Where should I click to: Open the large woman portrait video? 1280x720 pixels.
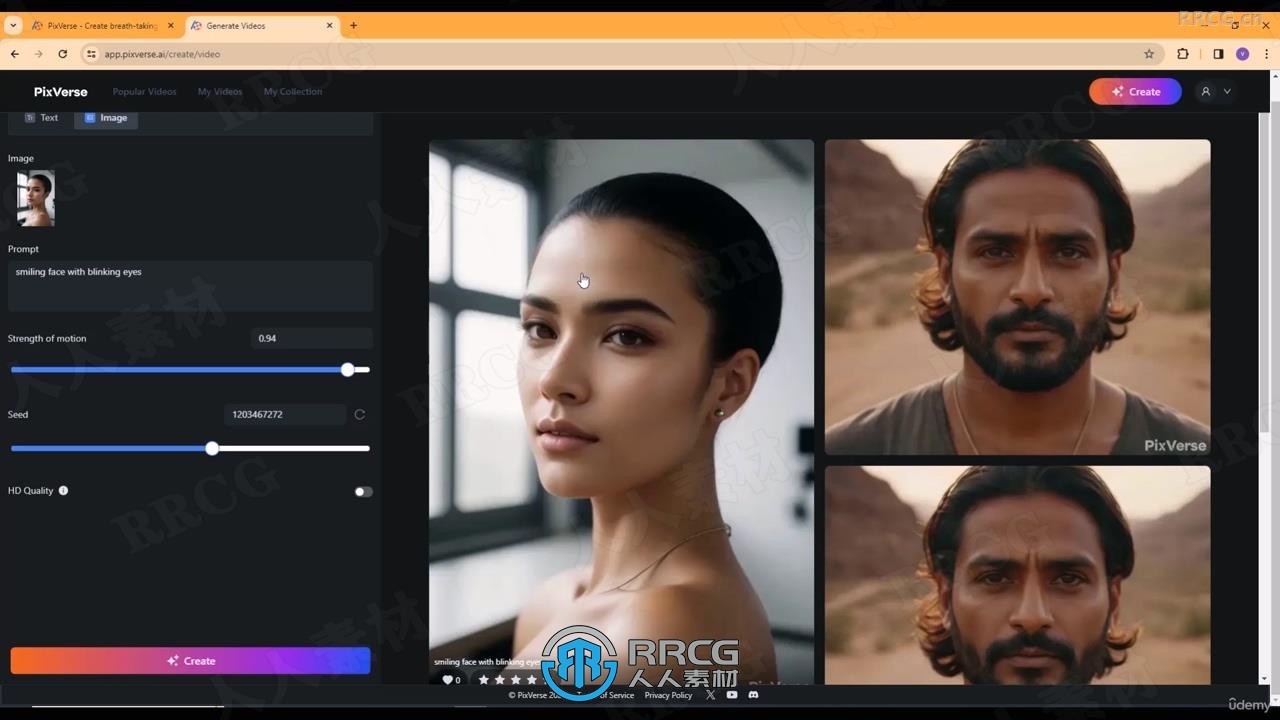pos(621,412)
